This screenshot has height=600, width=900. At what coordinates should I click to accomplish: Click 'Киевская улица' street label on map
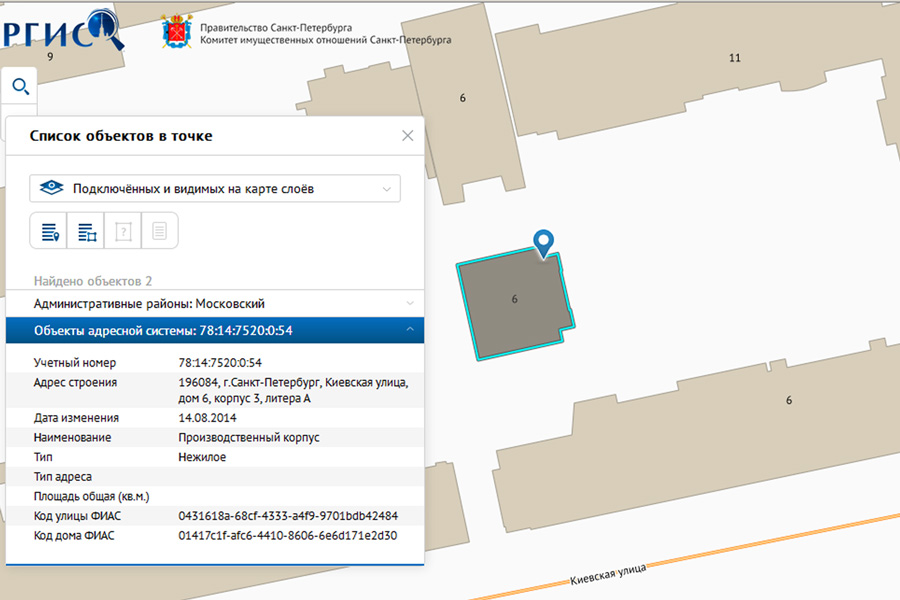coord(608,575)
